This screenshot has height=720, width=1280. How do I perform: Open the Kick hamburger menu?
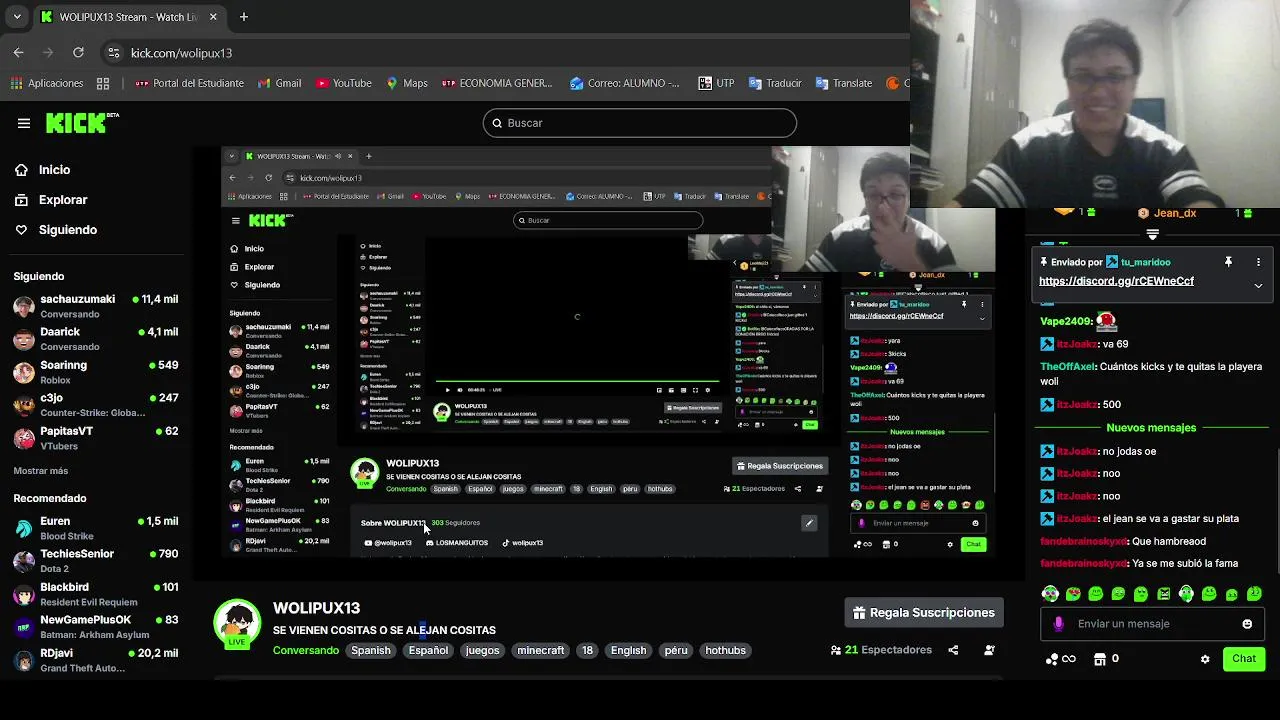(24, 123)
